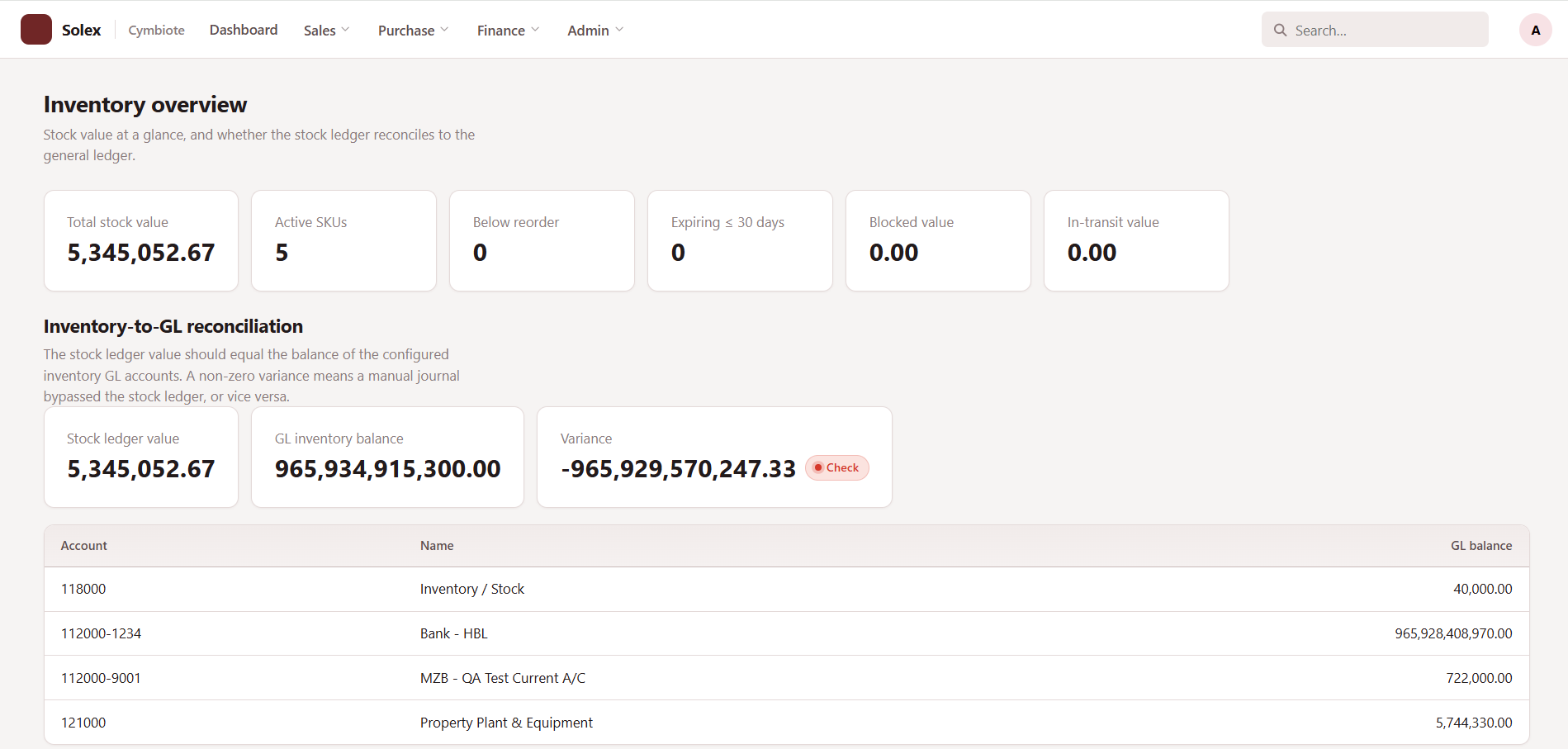This screenshot has width=1568, height=749.
Task: Select the Bank - HBL account row
Action: tap(787, 633)
